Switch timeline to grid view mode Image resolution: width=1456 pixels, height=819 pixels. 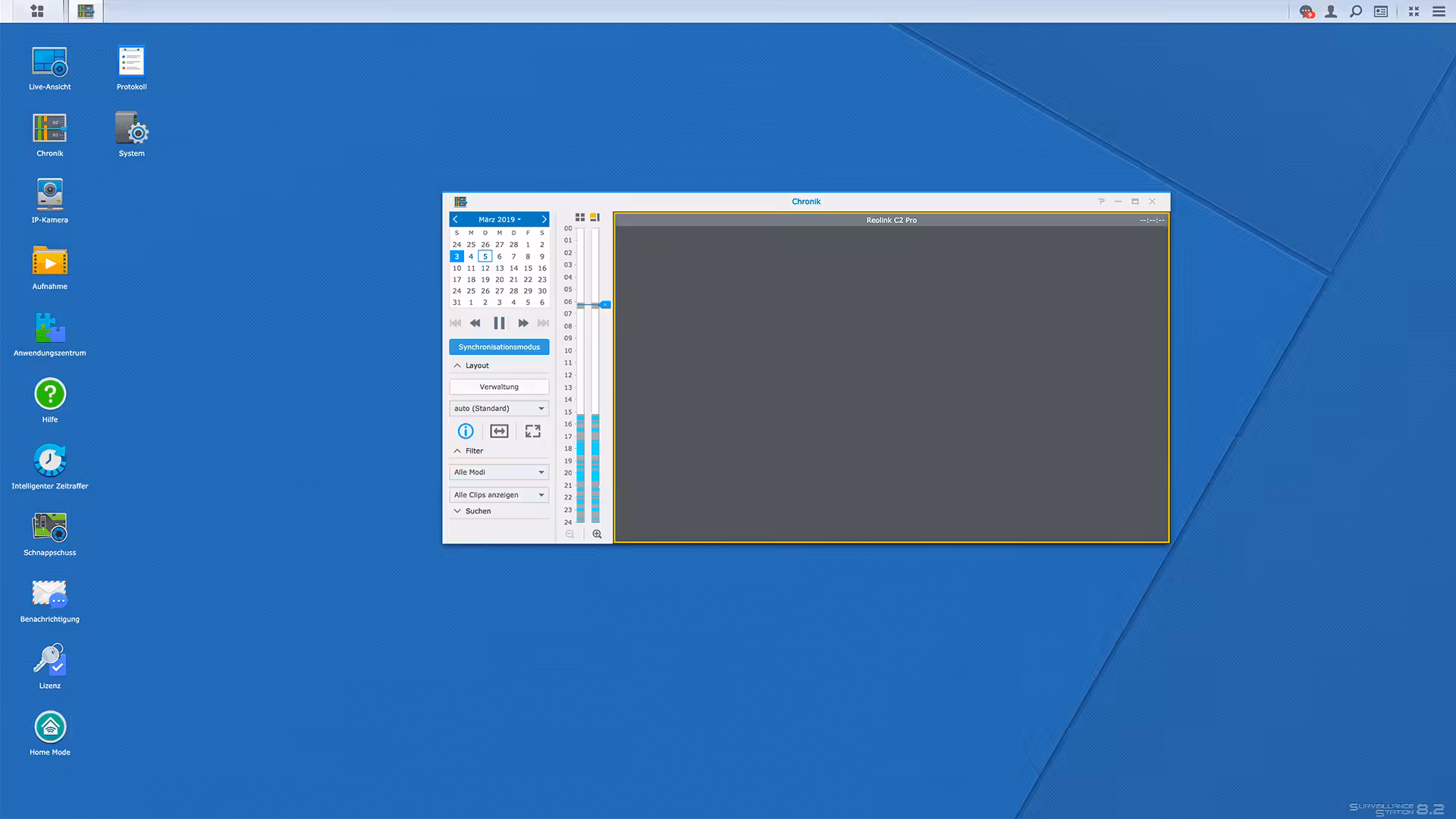click(x=580, y=218)
